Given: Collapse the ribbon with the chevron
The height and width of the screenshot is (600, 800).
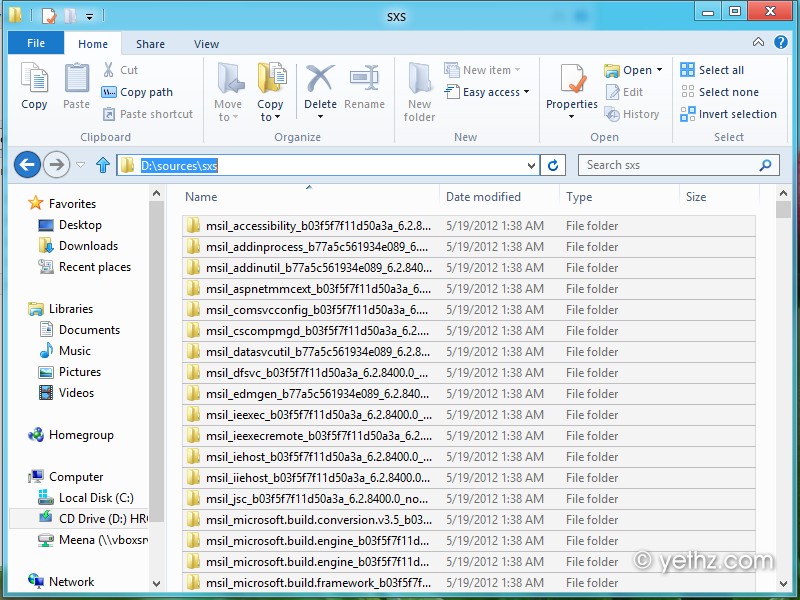Looking at the screenshot, I should pyautogui.click(x=758, y=42).
